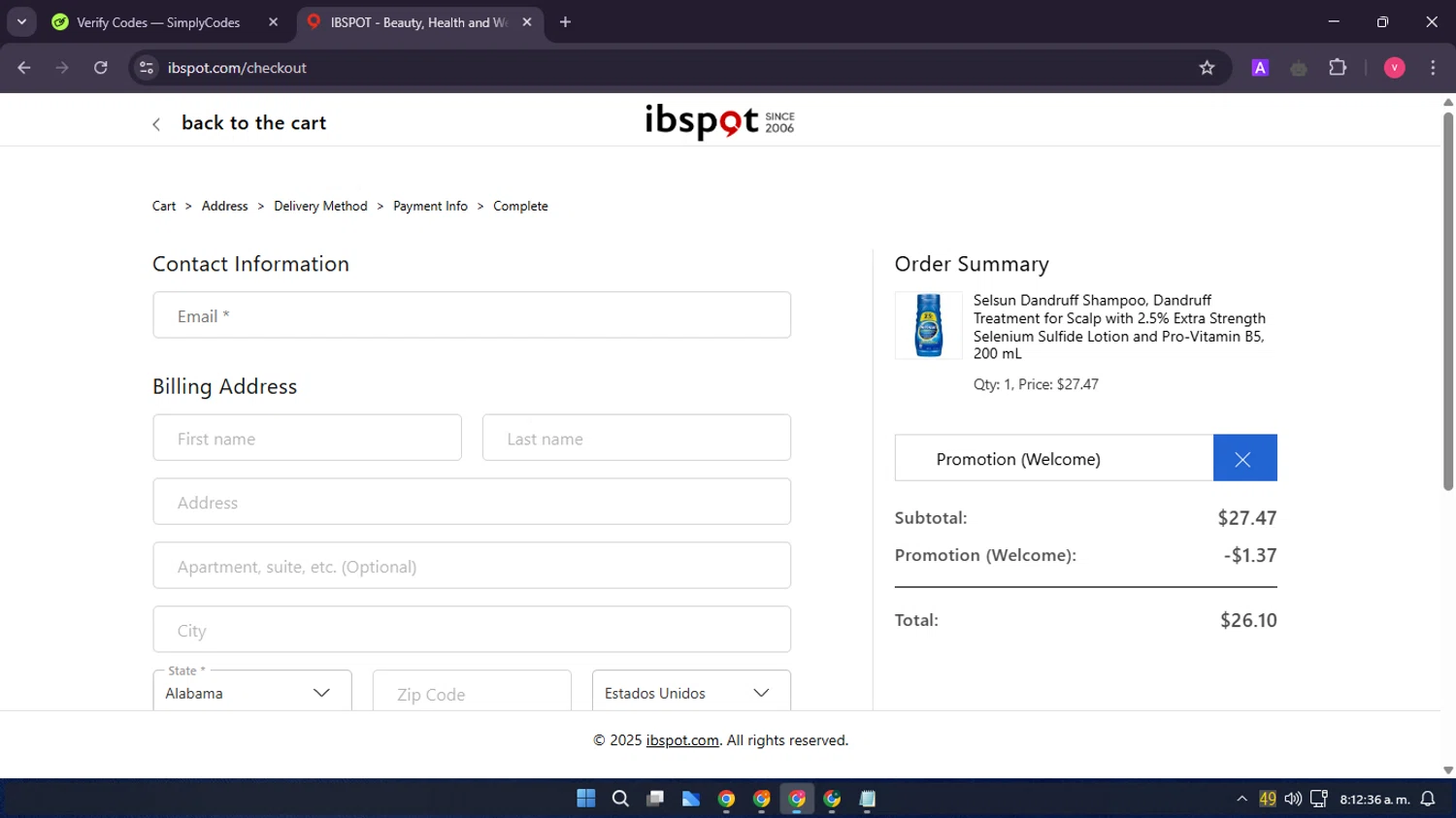Open the Windows Start menu
Viewport: 1456px width, 818px height.
coord(585,799)
